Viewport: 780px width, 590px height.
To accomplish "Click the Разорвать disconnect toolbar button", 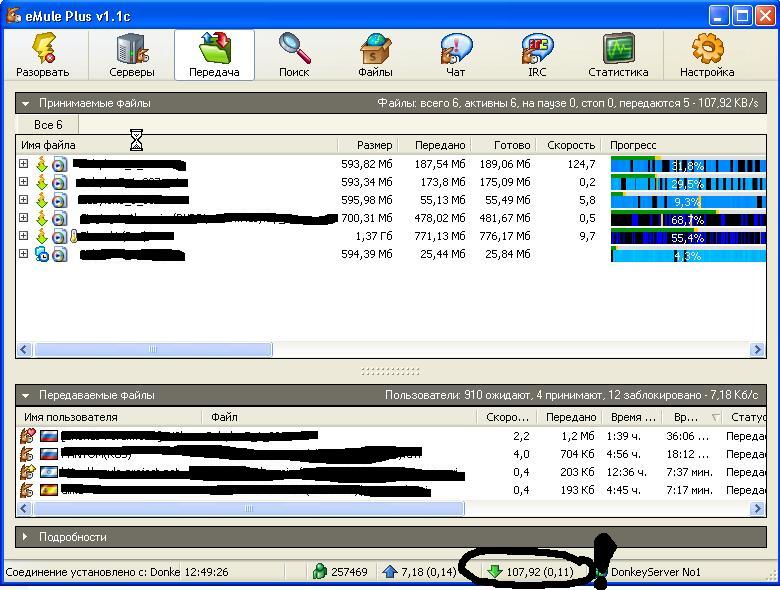I will pyautogui.click(x=43, y=55).
